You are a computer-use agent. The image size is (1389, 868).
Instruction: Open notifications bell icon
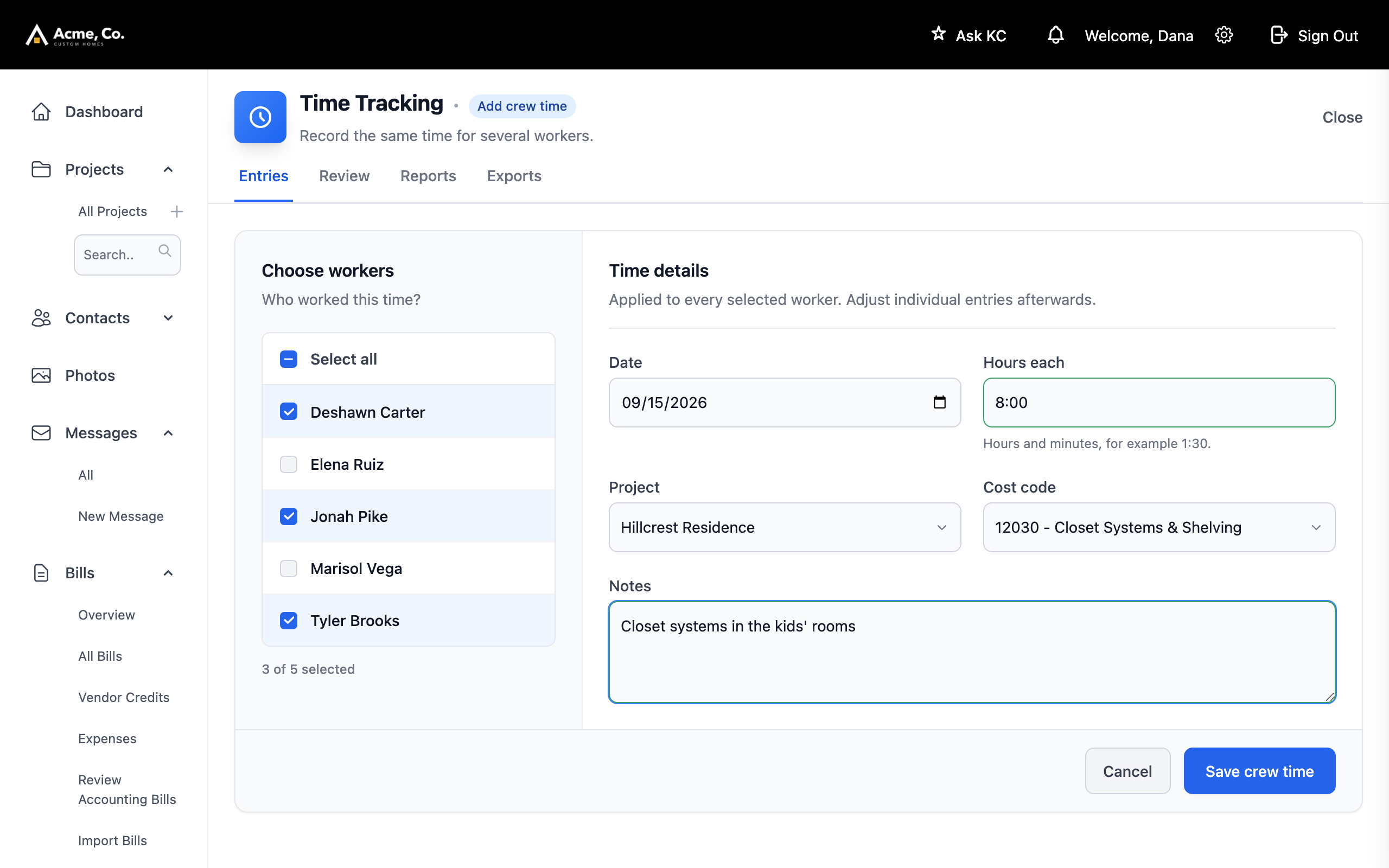tap(1055, 35)
